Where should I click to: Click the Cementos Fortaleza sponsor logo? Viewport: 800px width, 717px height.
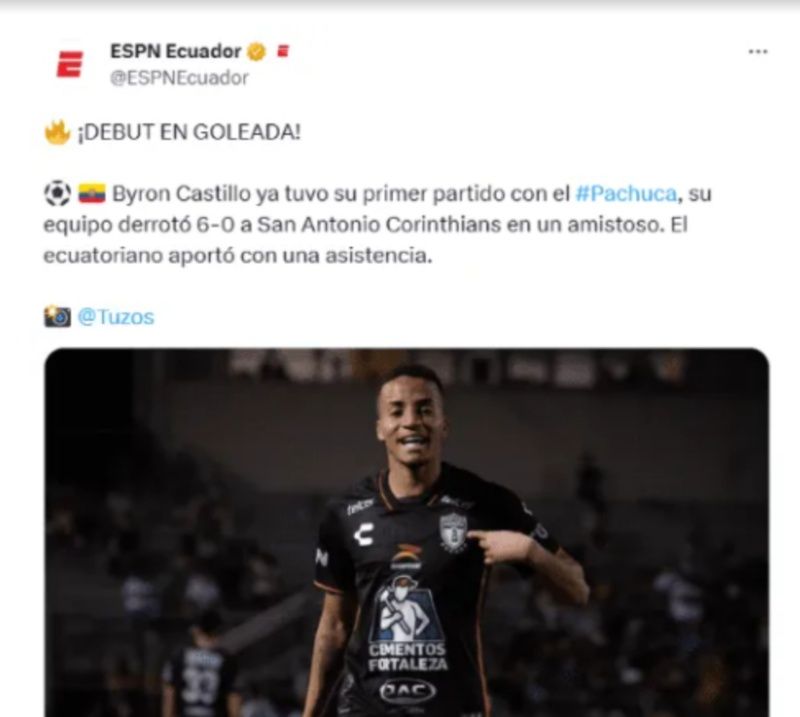(408, 623)
